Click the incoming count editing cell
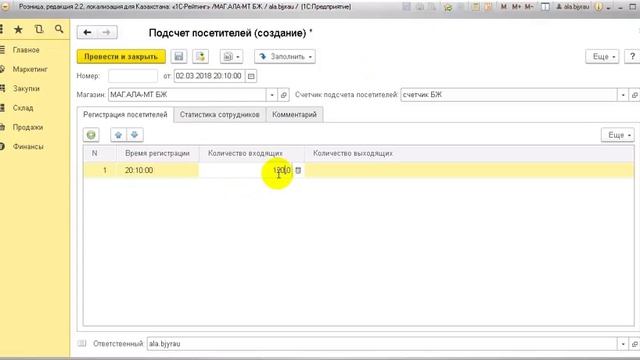 pos(246,170)
